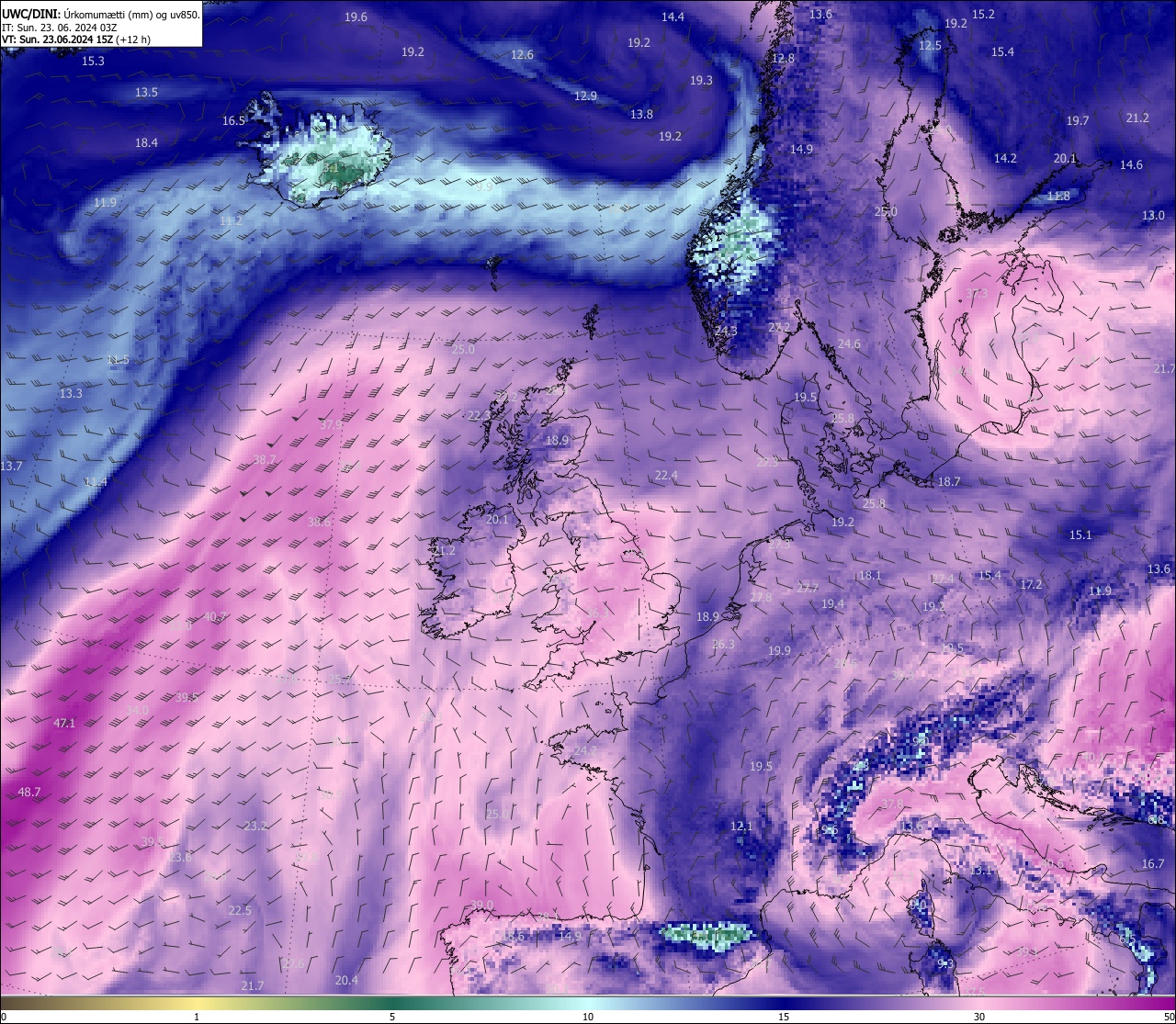Click the map value '24.6'
The height and width of the screenshot is (1024, 1176).
[849, 343]
